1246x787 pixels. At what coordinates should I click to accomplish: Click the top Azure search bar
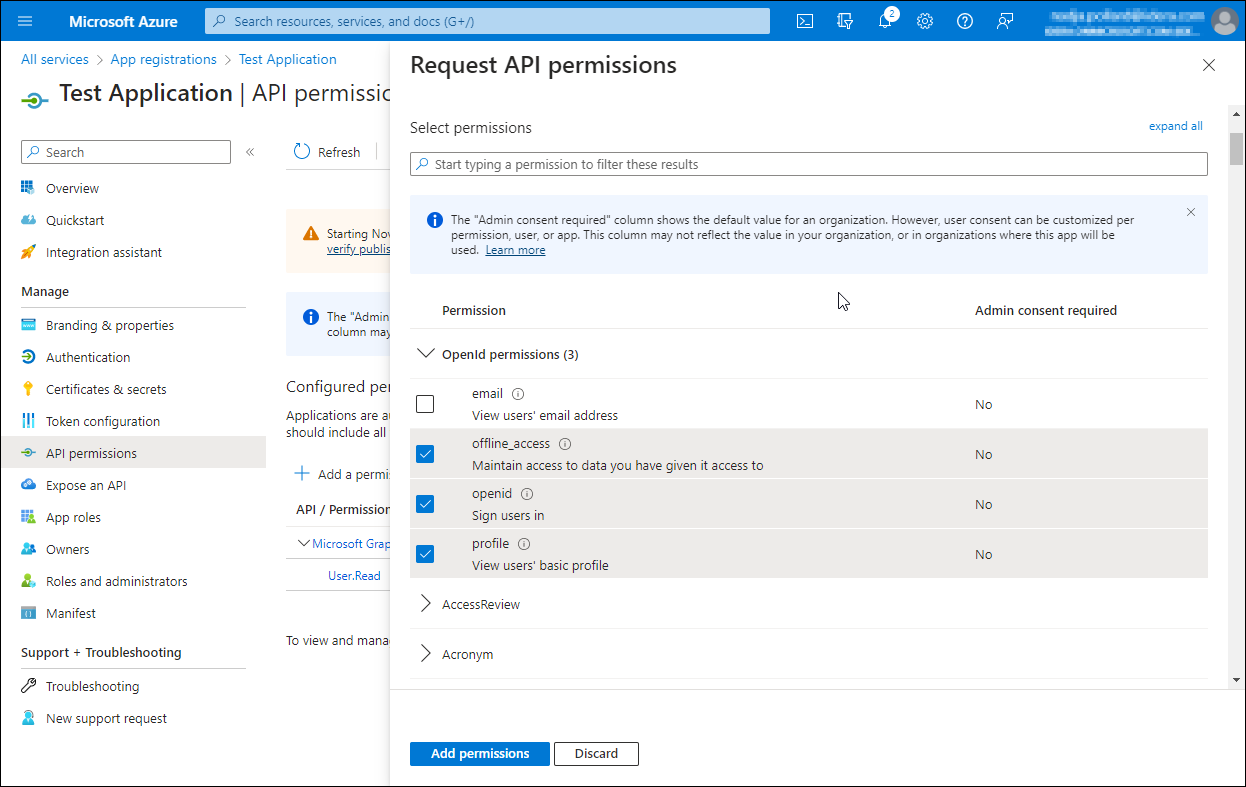click(487, 21)
